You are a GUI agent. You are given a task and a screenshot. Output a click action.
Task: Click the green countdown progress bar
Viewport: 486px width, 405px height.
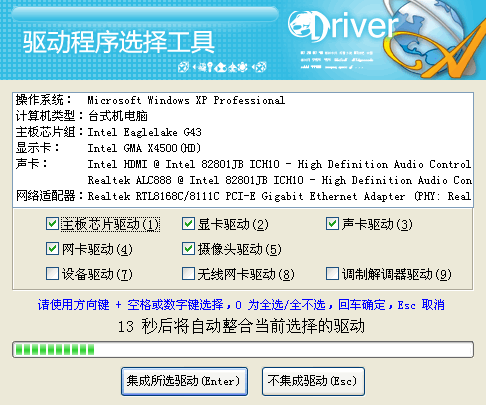243,350
